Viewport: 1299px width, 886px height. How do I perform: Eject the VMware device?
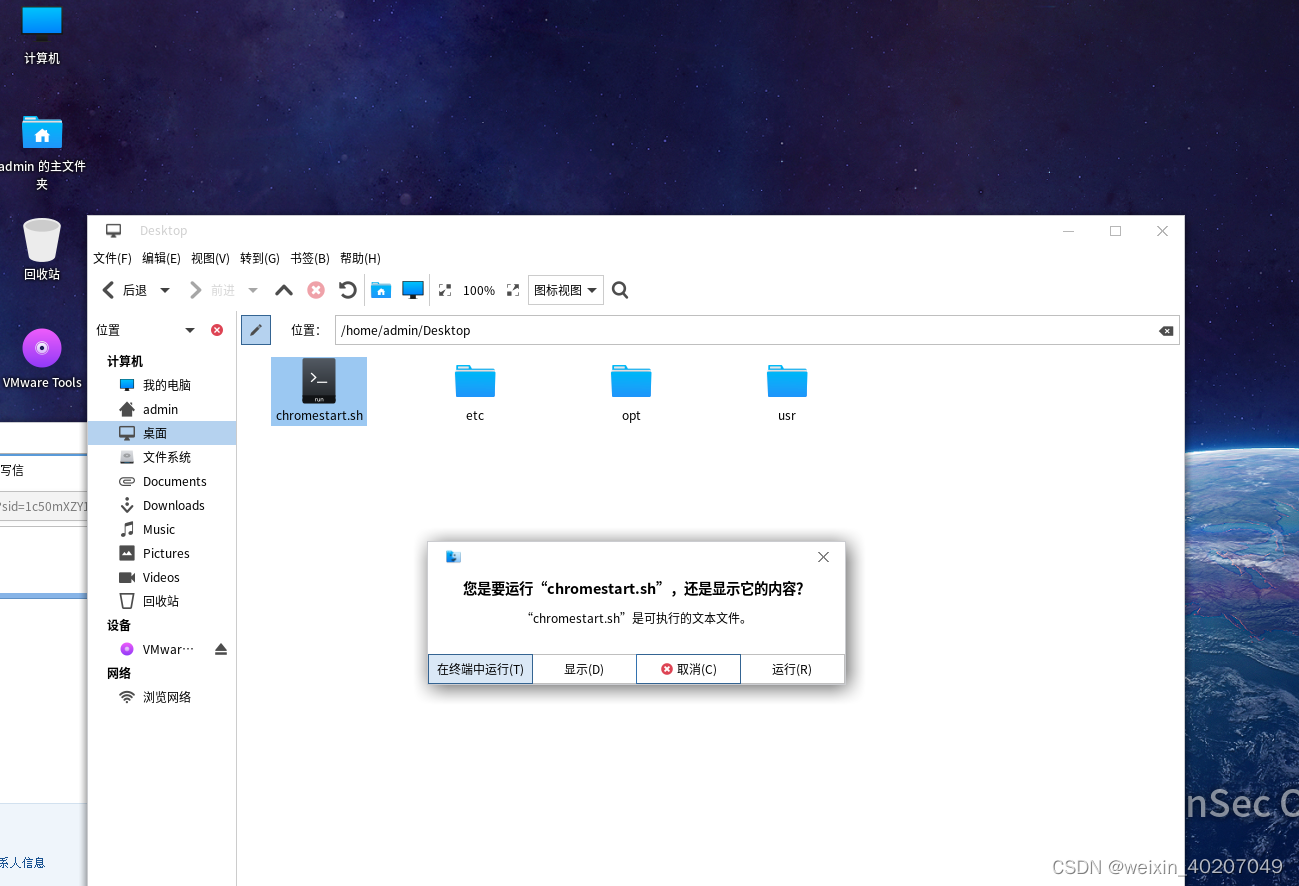(221, 649)
